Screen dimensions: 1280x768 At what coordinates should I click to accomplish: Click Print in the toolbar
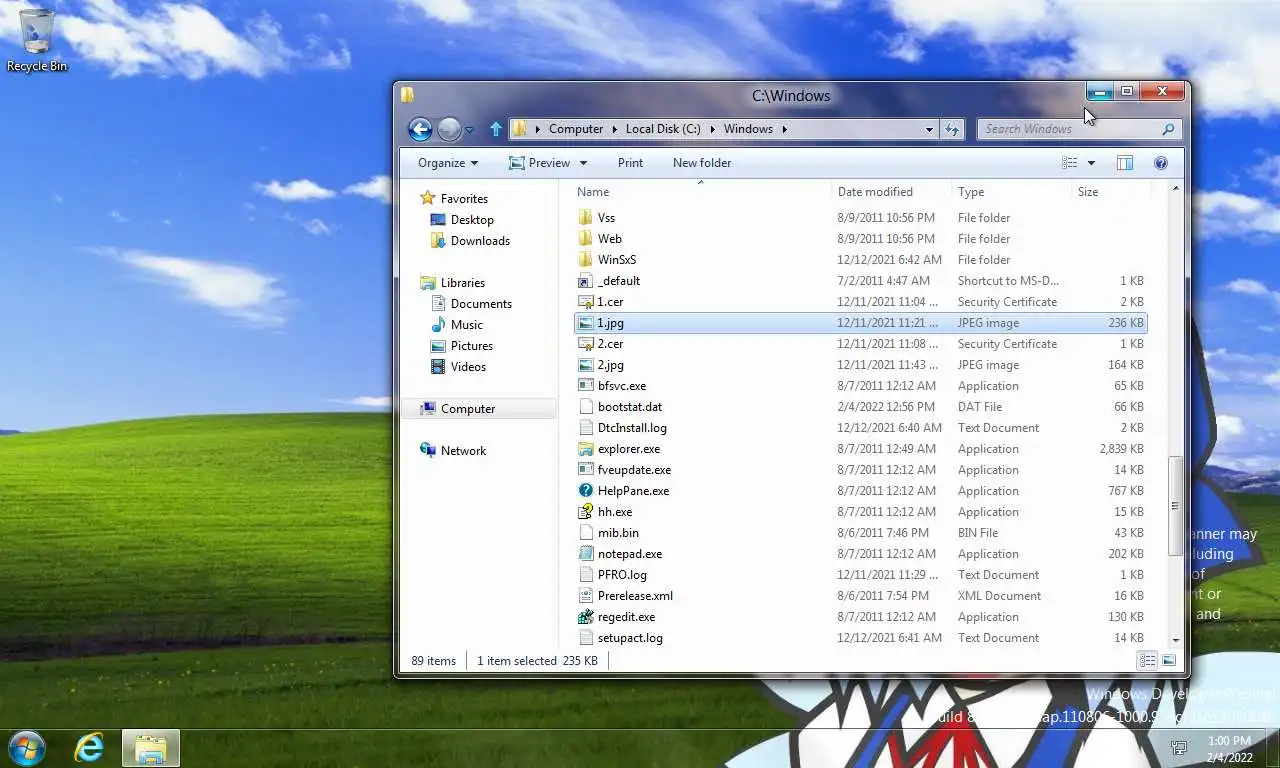tap(630, 163)
